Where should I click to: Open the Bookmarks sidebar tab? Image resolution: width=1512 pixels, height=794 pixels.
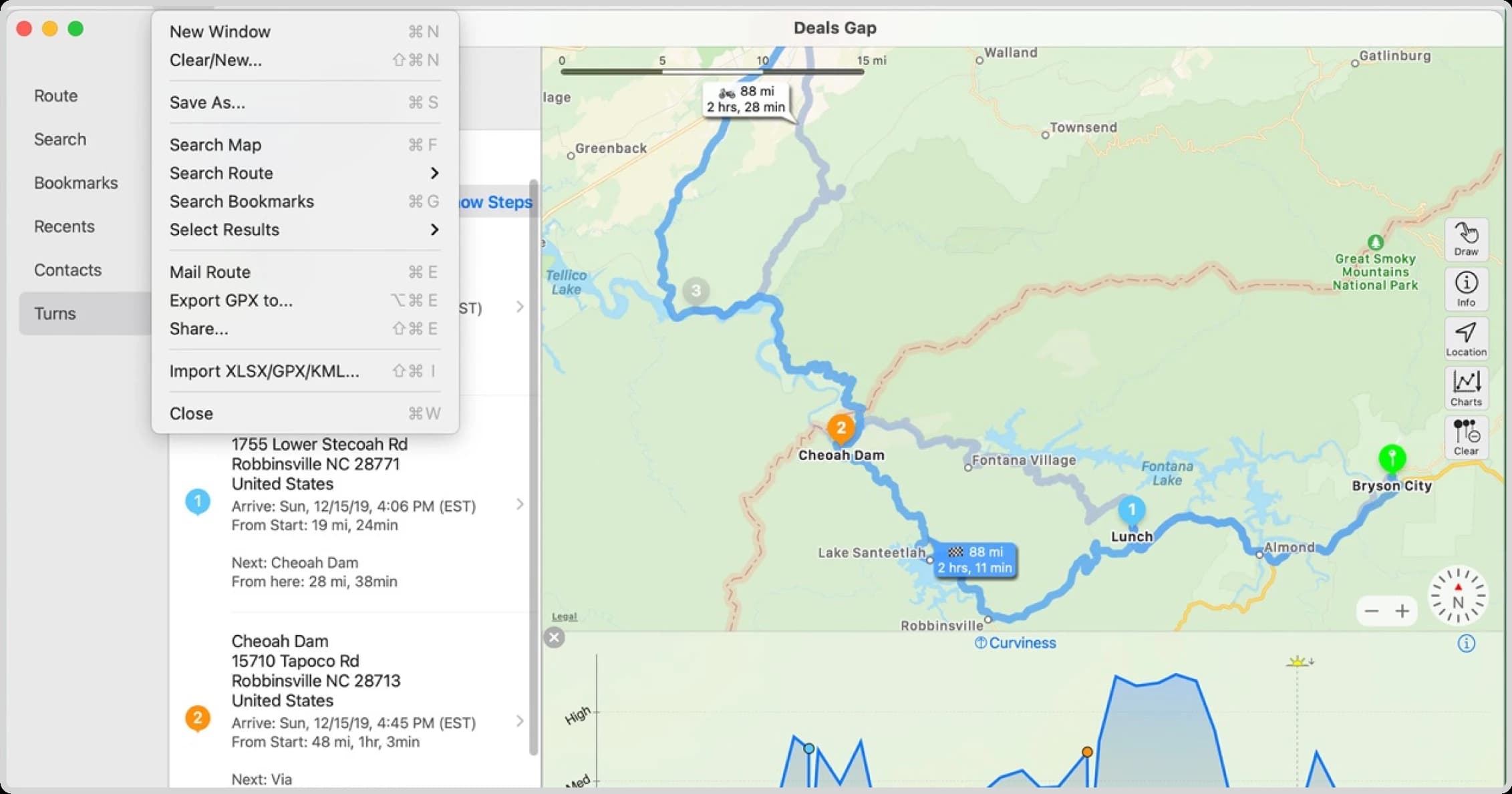pos(75,182)
